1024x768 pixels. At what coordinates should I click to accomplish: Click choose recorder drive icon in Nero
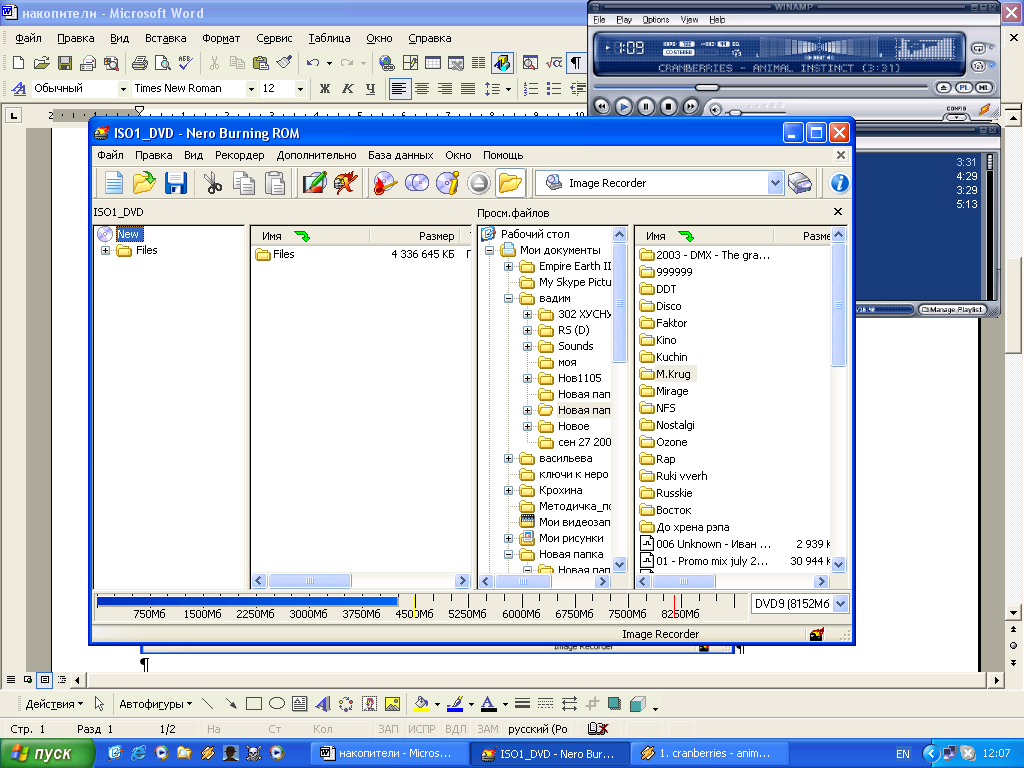click(800, 184)
